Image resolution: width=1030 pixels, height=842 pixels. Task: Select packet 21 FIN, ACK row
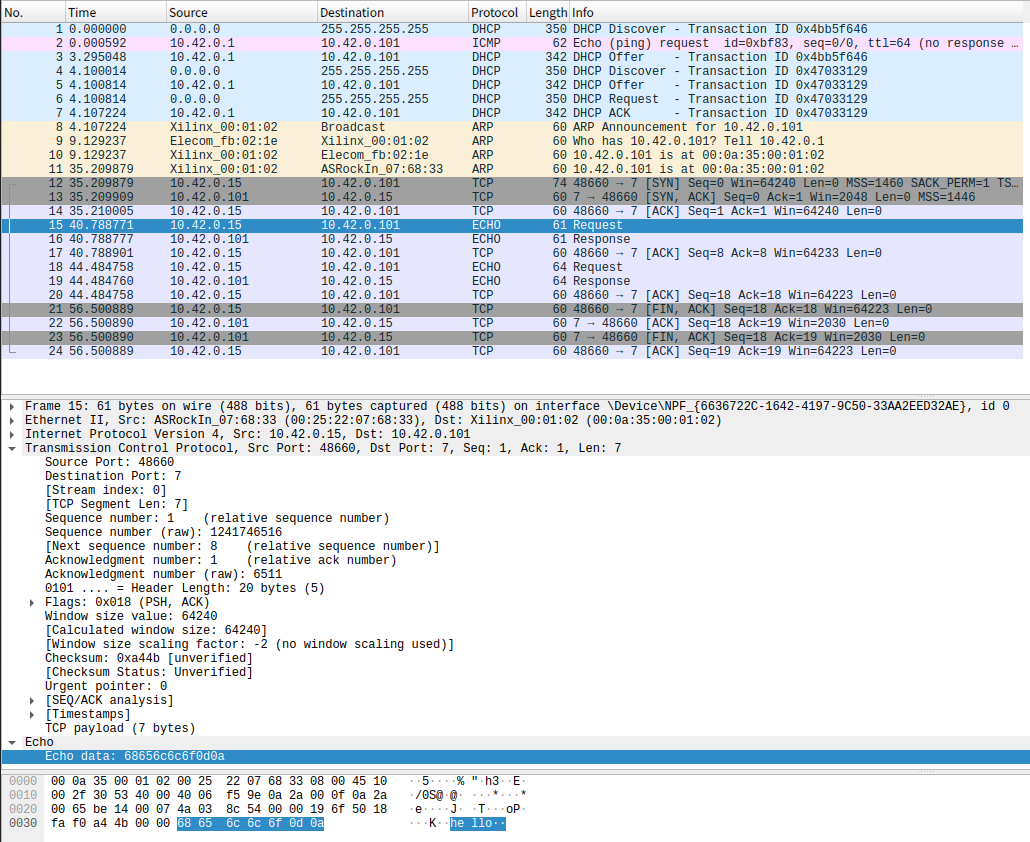[x=512, y=309]
